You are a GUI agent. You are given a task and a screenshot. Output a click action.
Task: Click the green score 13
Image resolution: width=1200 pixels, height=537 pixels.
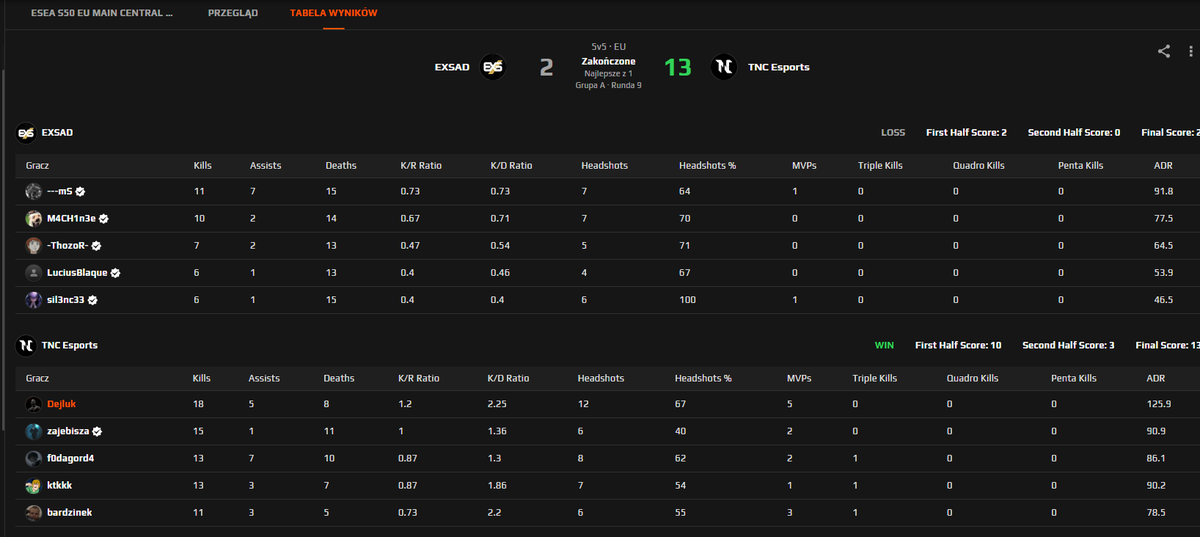tap(677, 67)
